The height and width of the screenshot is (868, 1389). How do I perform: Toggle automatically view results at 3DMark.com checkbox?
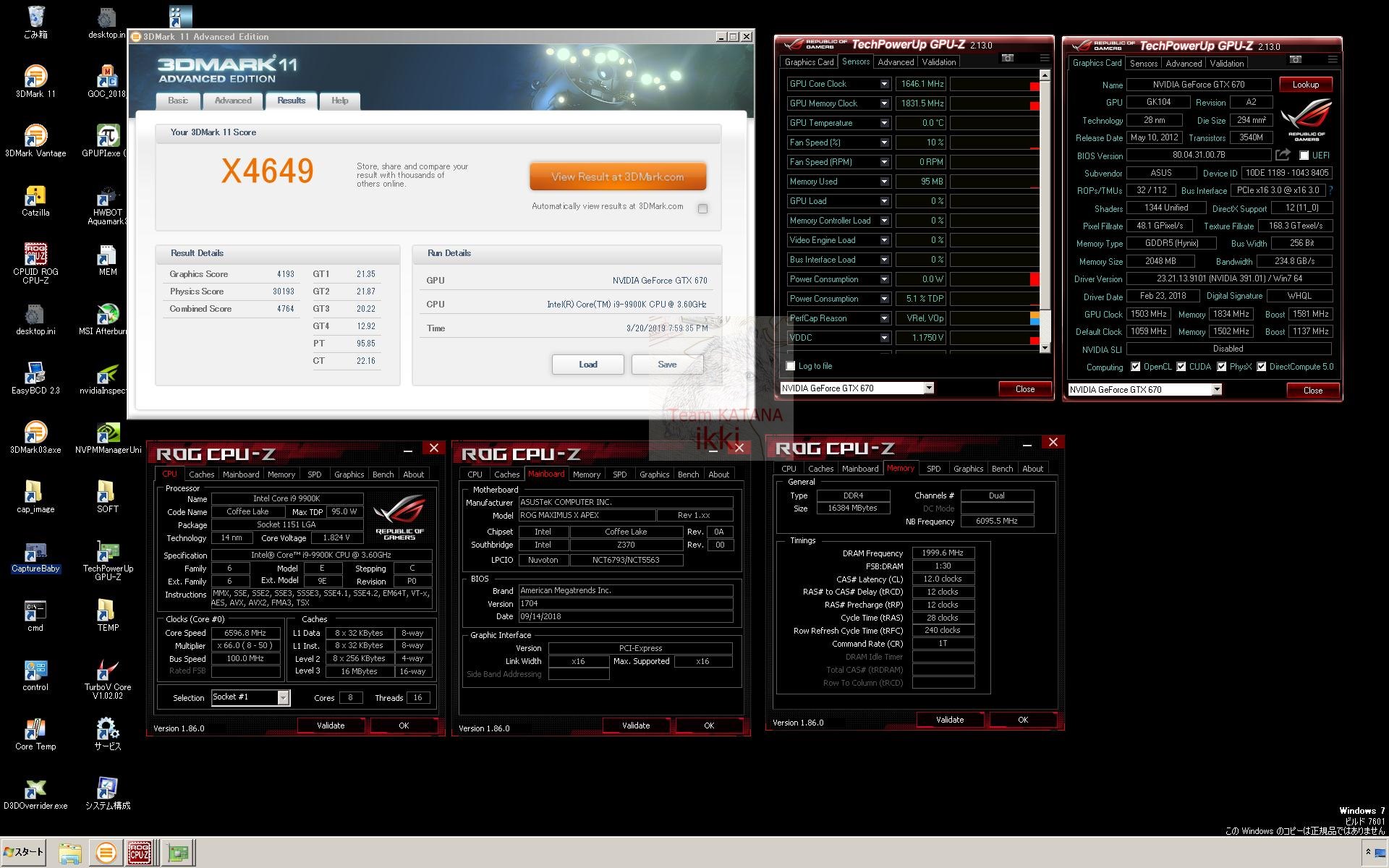click(702, 208)
